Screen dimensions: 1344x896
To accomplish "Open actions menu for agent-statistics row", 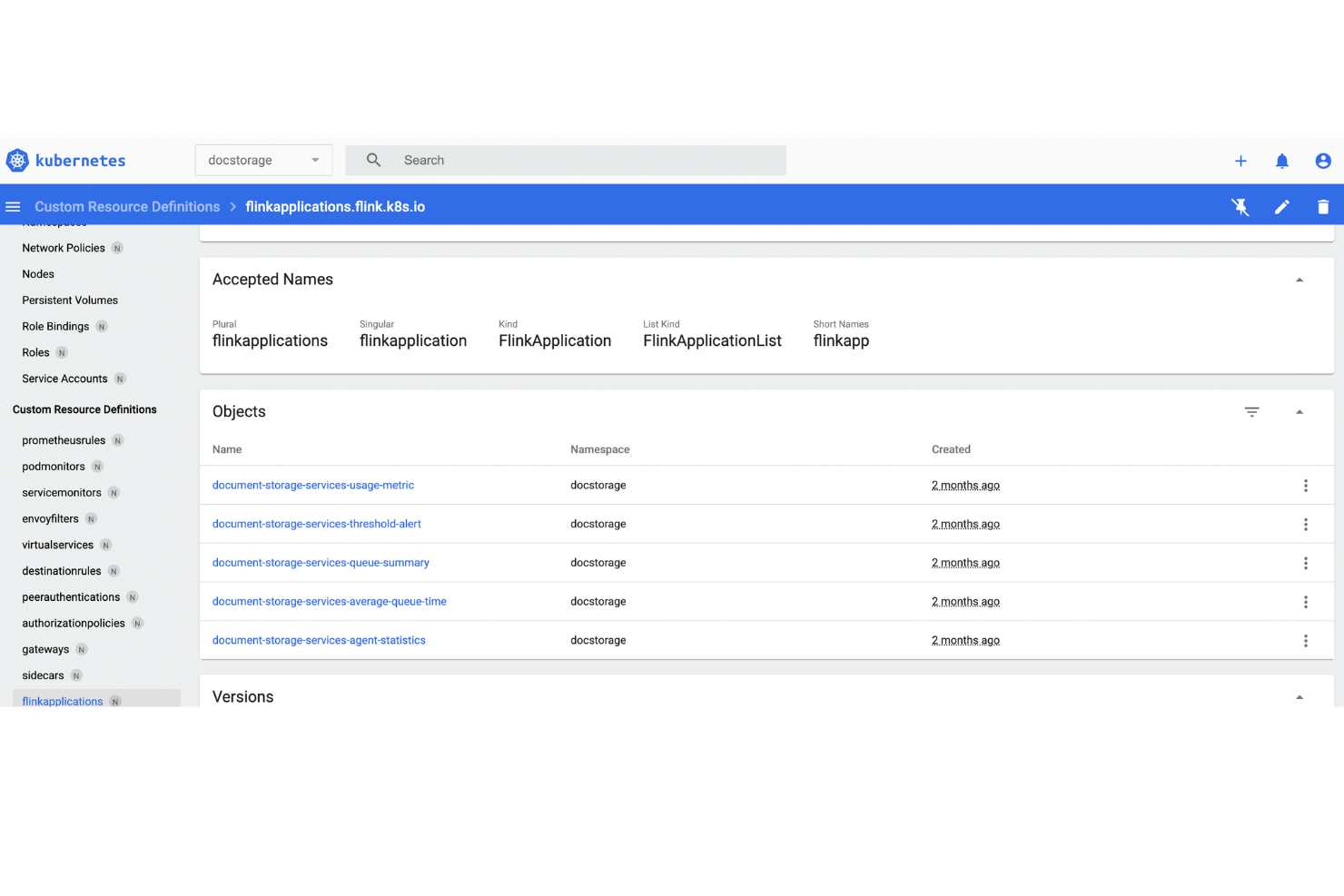I will point(1306,641).
